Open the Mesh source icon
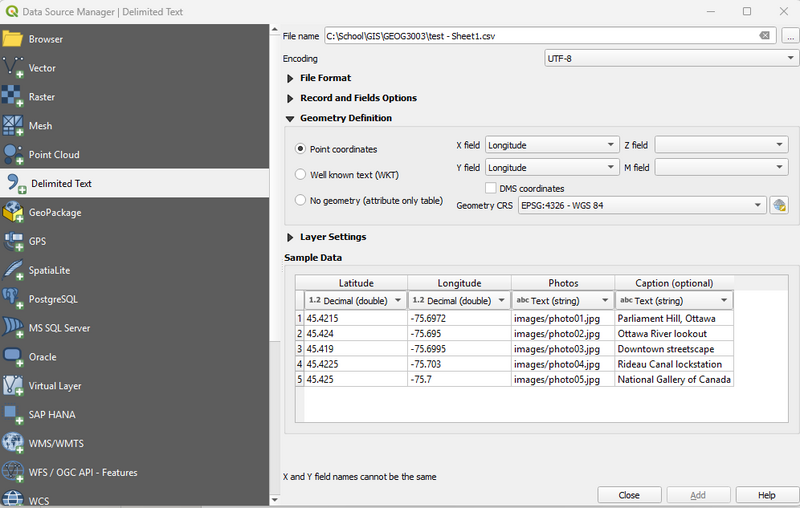Image resolution: width=800 pixels, height=508 pixels. click(x=13, y=126)
